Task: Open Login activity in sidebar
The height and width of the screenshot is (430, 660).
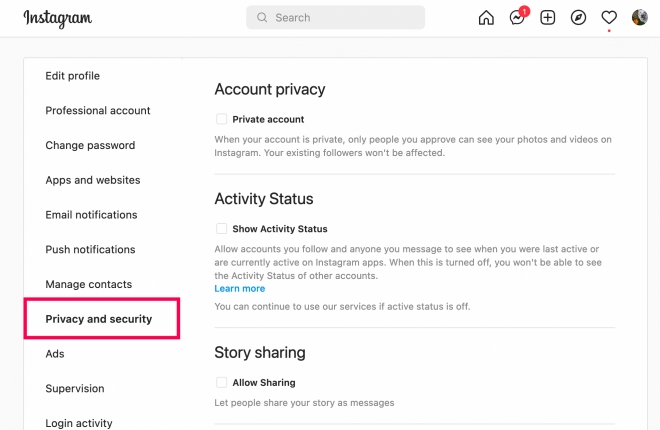Action: 79,423
